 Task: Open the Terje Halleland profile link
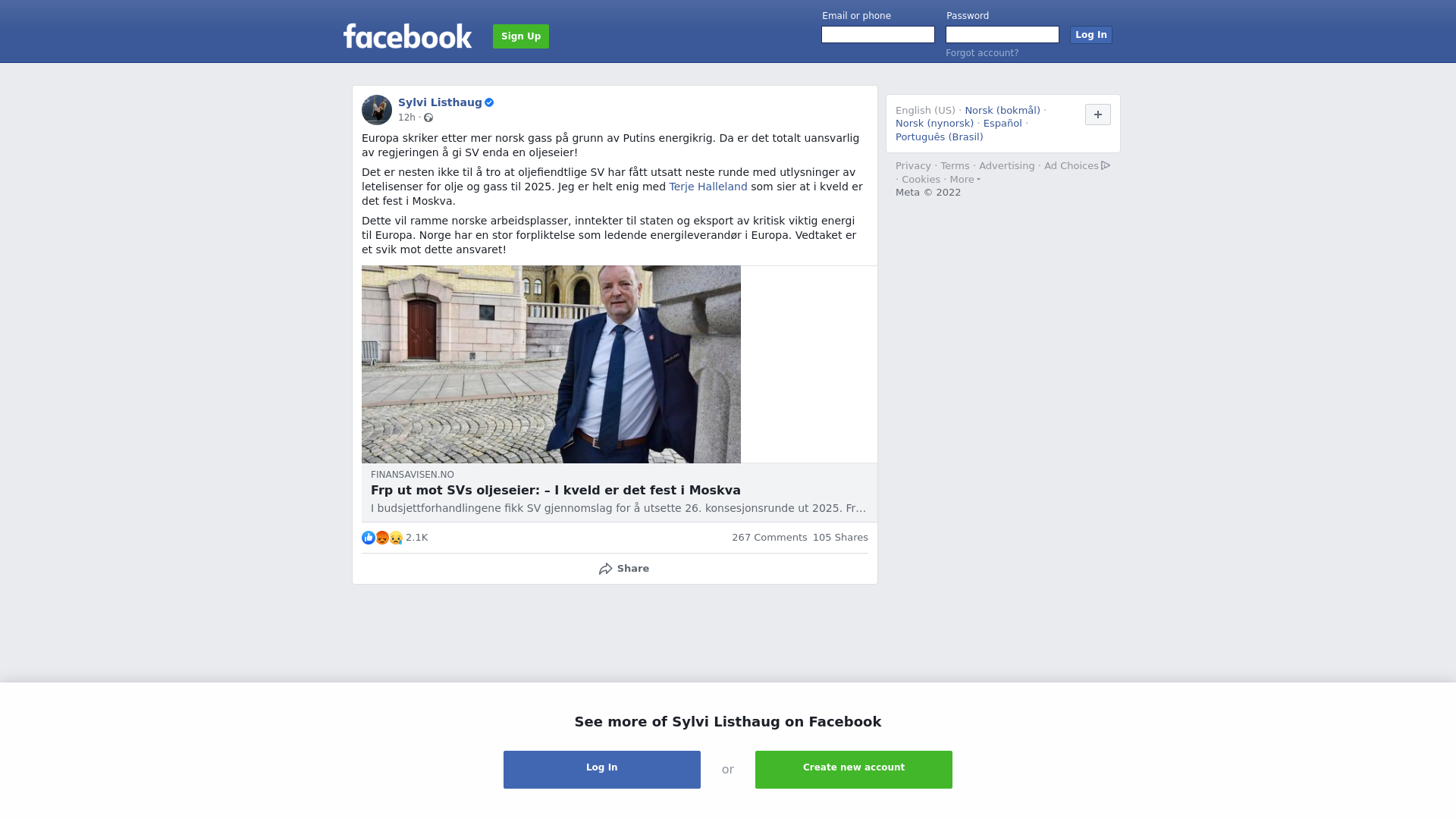click(708, 187)
